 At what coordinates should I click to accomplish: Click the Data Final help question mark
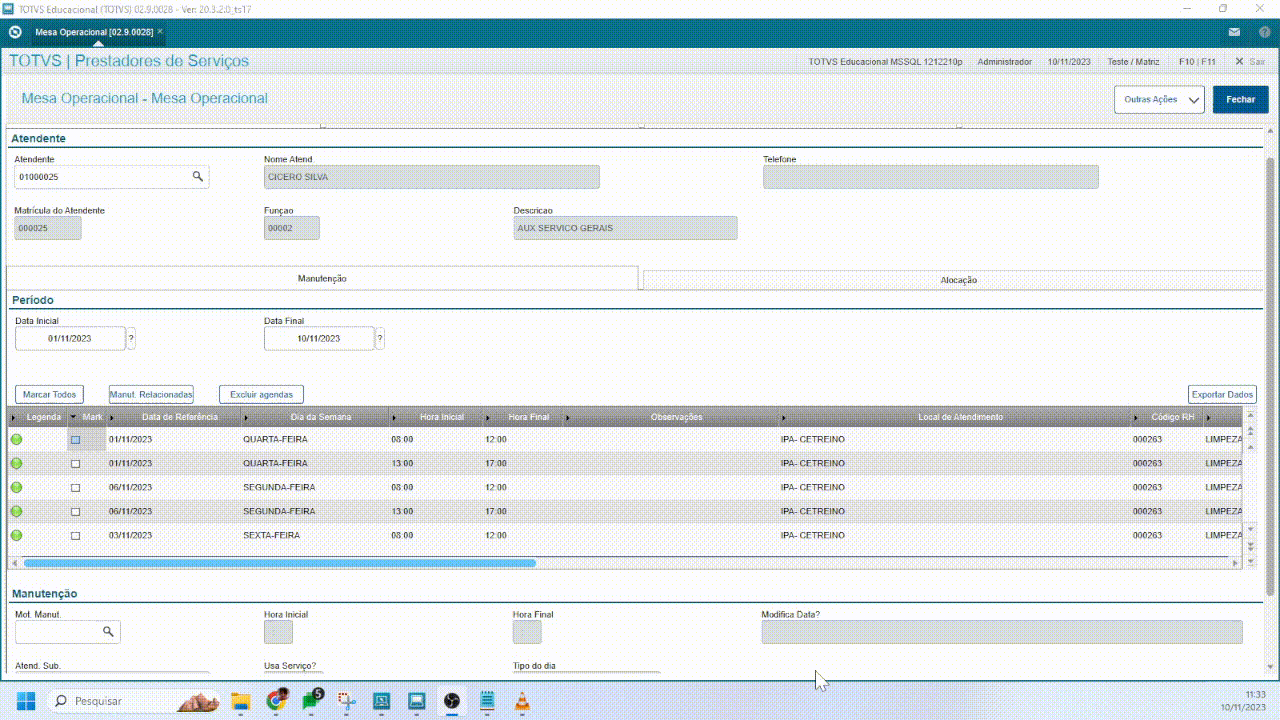[380, 339]
